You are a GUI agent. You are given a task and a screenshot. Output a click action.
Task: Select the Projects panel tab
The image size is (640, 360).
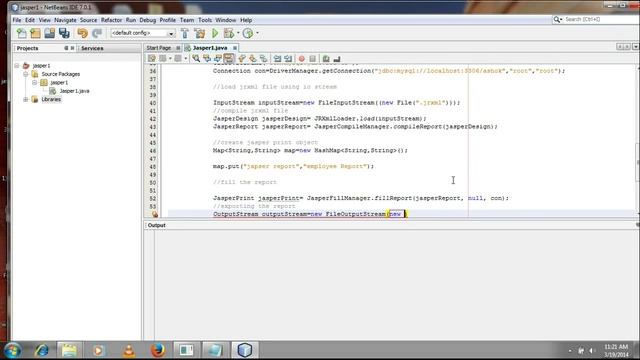[27, 48]
